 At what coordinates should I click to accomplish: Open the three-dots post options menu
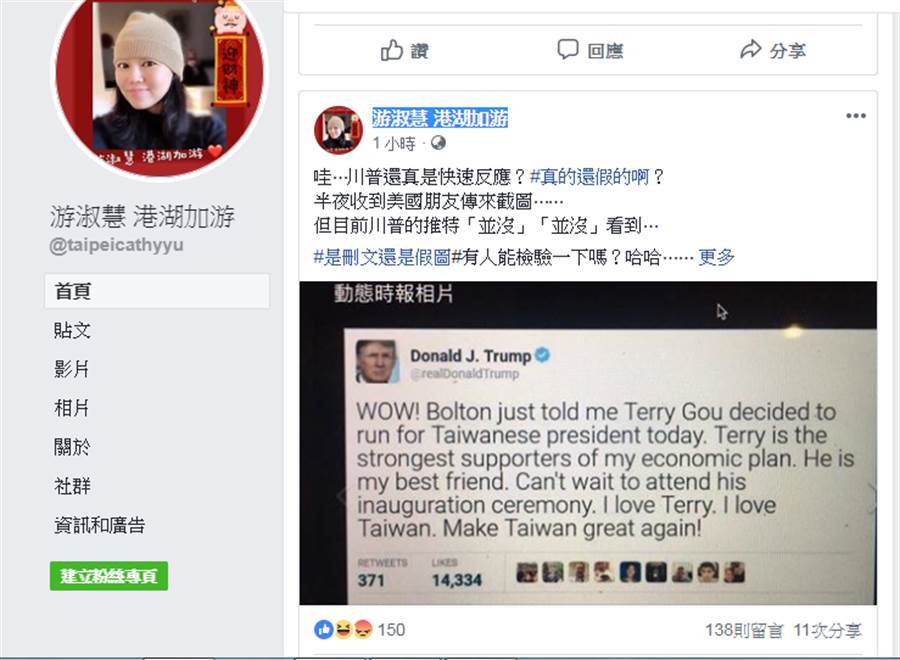coord(855,116)
